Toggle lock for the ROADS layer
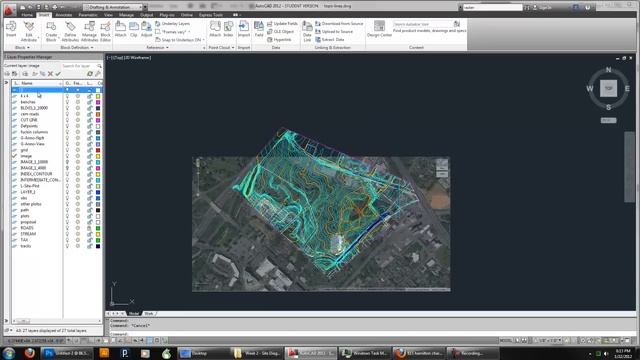Image resolution: width=640 pixels, height=360 pixels. (89, 228)
